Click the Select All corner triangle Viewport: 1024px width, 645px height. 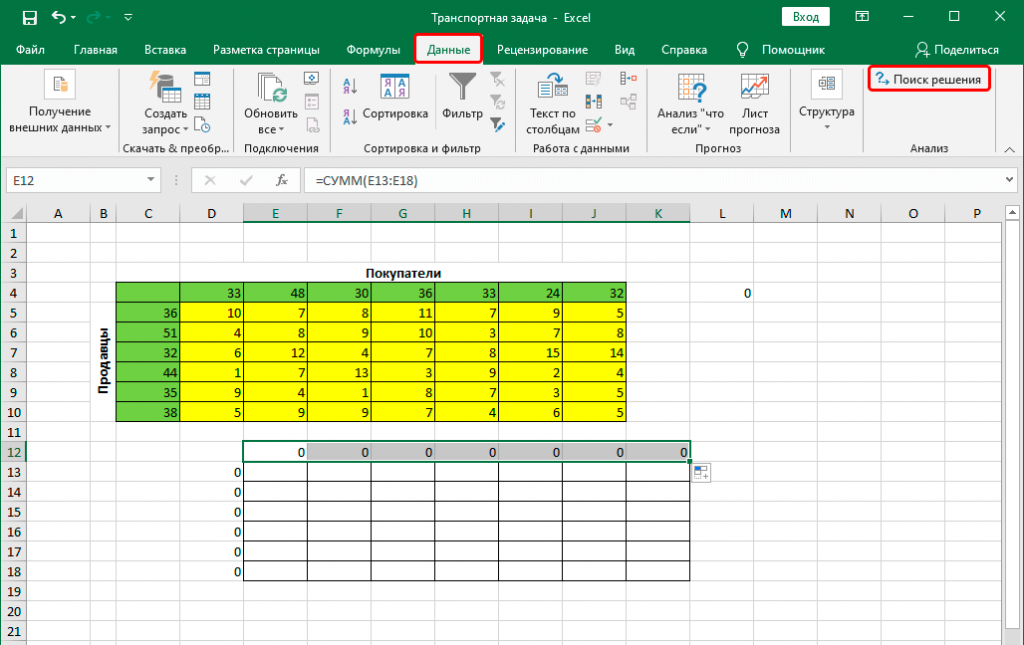click(16, 213)
